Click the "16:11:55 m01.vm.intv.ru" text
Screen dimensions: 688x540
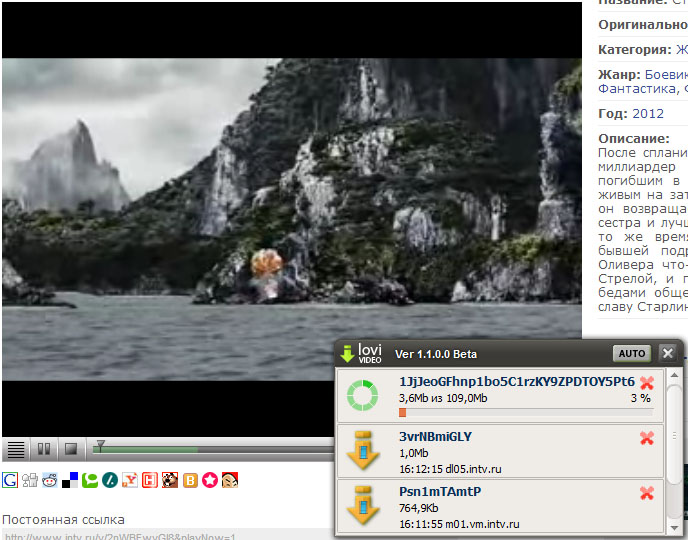[x=459, y=524]
